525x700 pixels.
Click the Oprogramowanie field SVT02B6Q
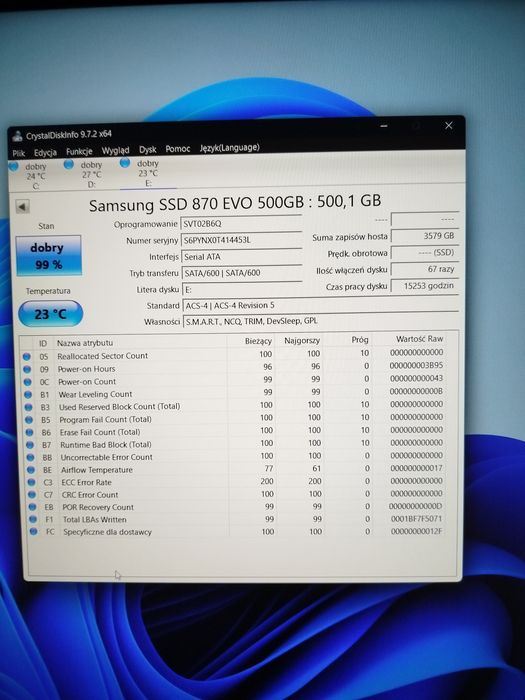[241, 223]
